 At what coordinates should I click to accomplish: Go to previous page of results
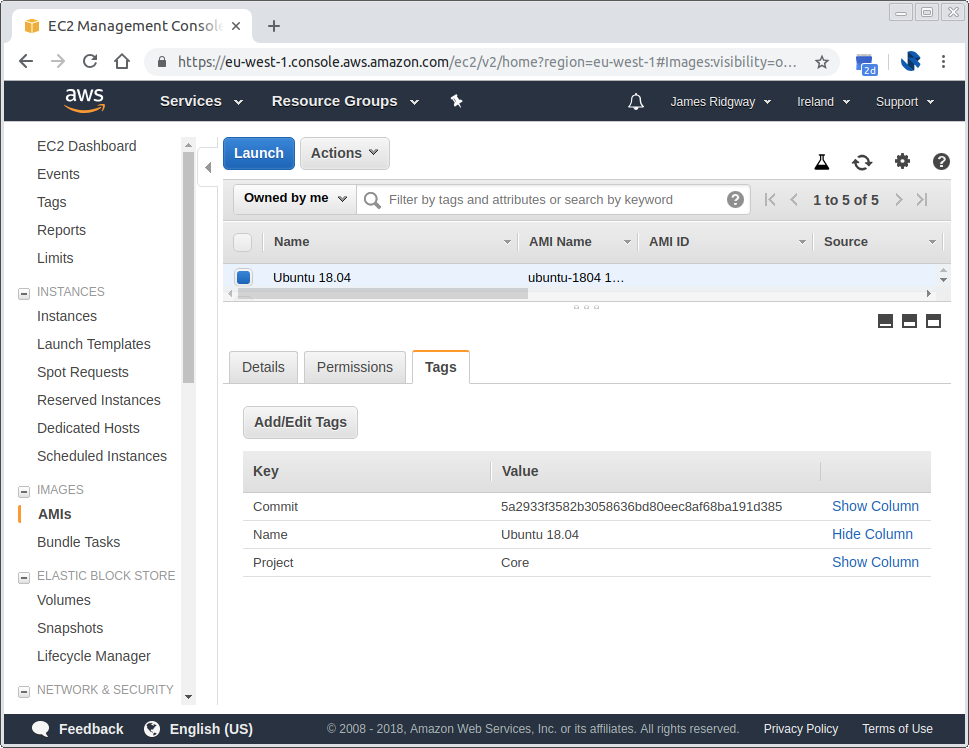pyautogui.click(x=794, y=200)
